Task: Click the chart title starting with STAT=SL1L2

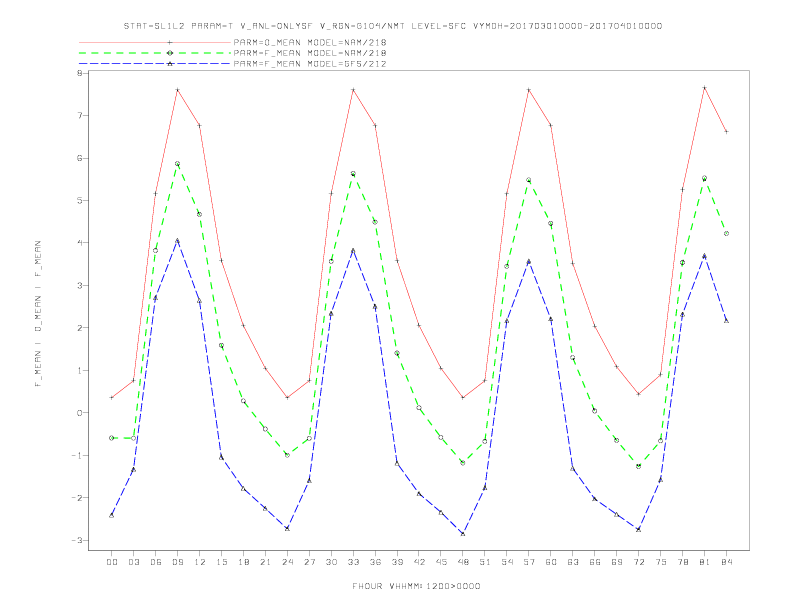Action: coord(393,26)
